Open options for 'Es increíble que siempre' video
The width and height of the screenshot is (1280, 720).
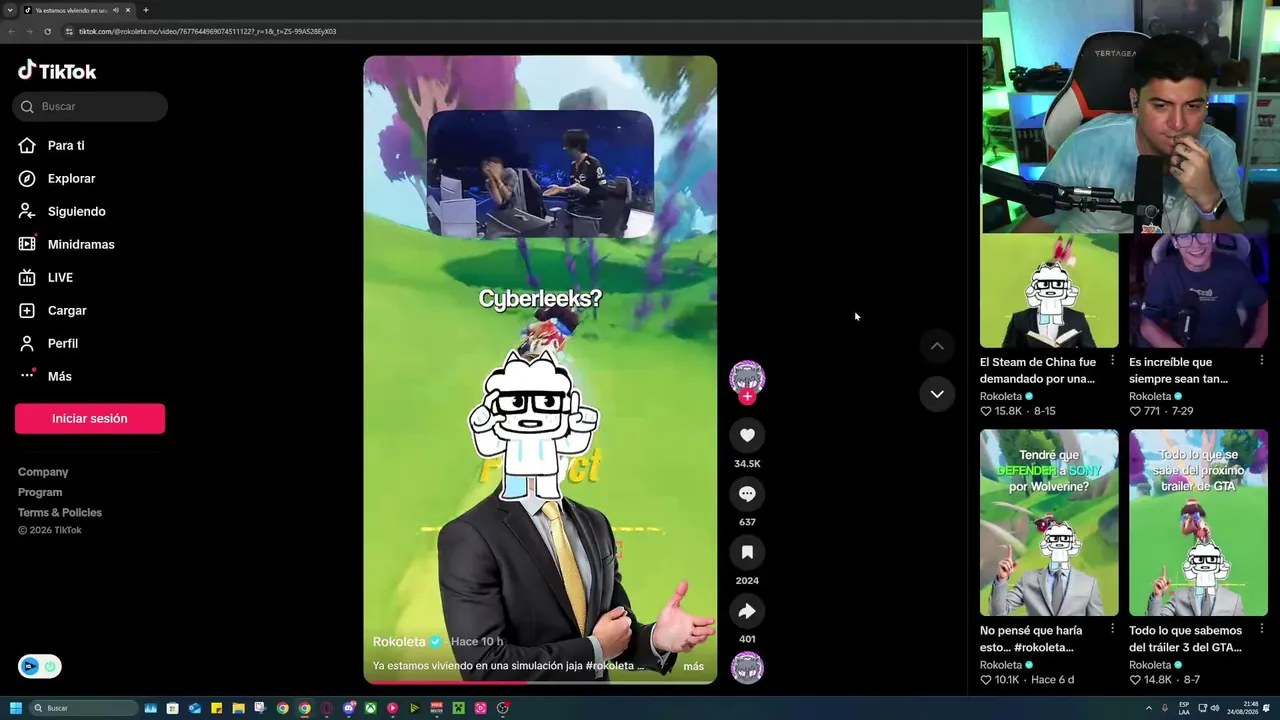point(1261,361)
